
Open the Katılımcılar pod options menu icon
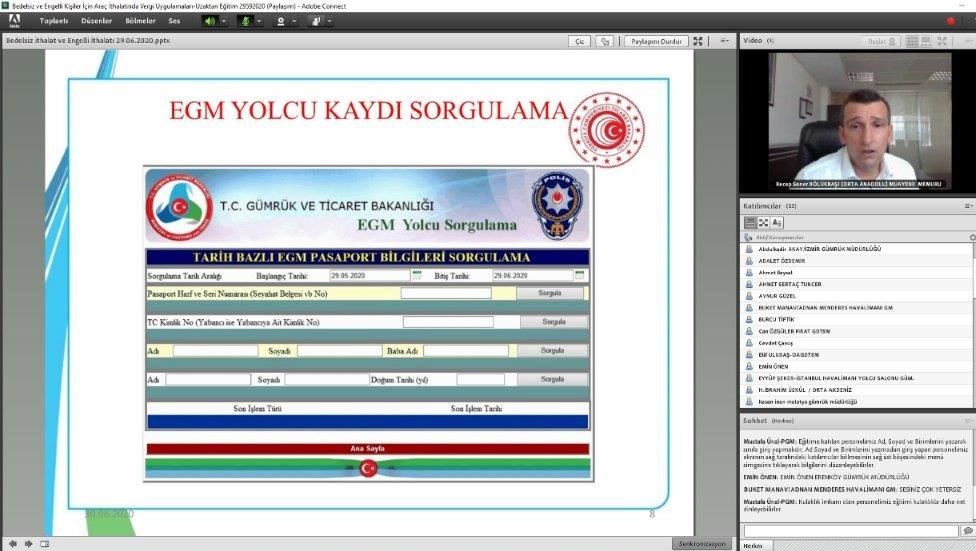pos(967,205)
